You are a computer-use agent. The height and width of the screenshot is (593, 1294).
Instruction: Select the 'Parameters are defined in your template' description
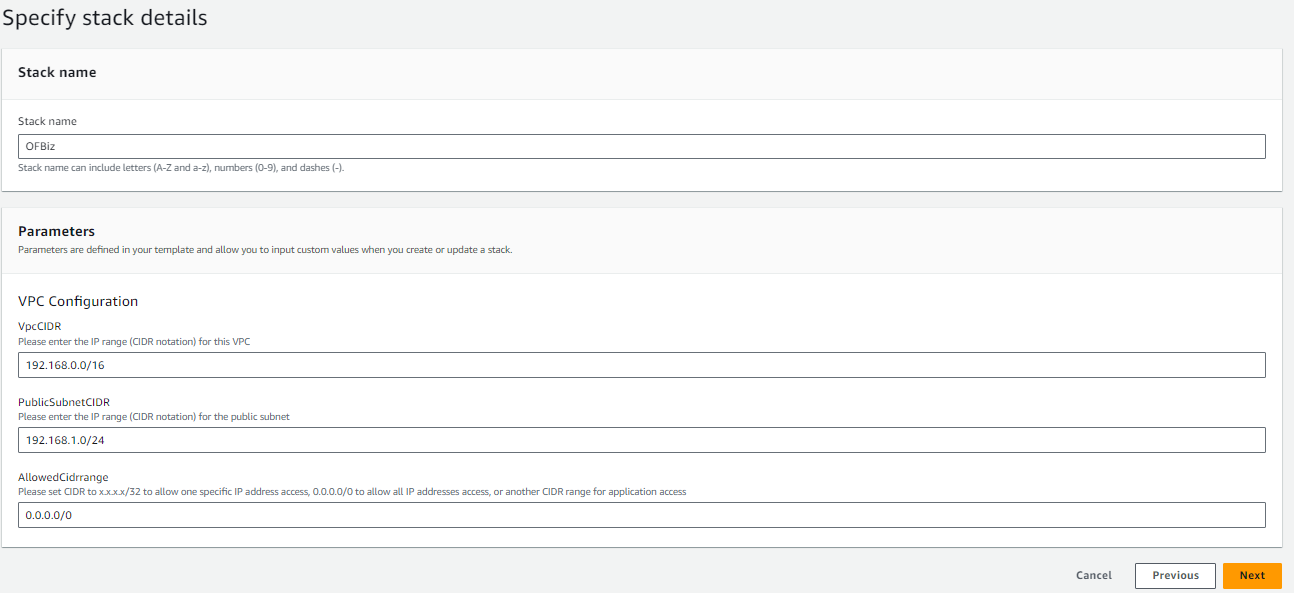point(265,250)
